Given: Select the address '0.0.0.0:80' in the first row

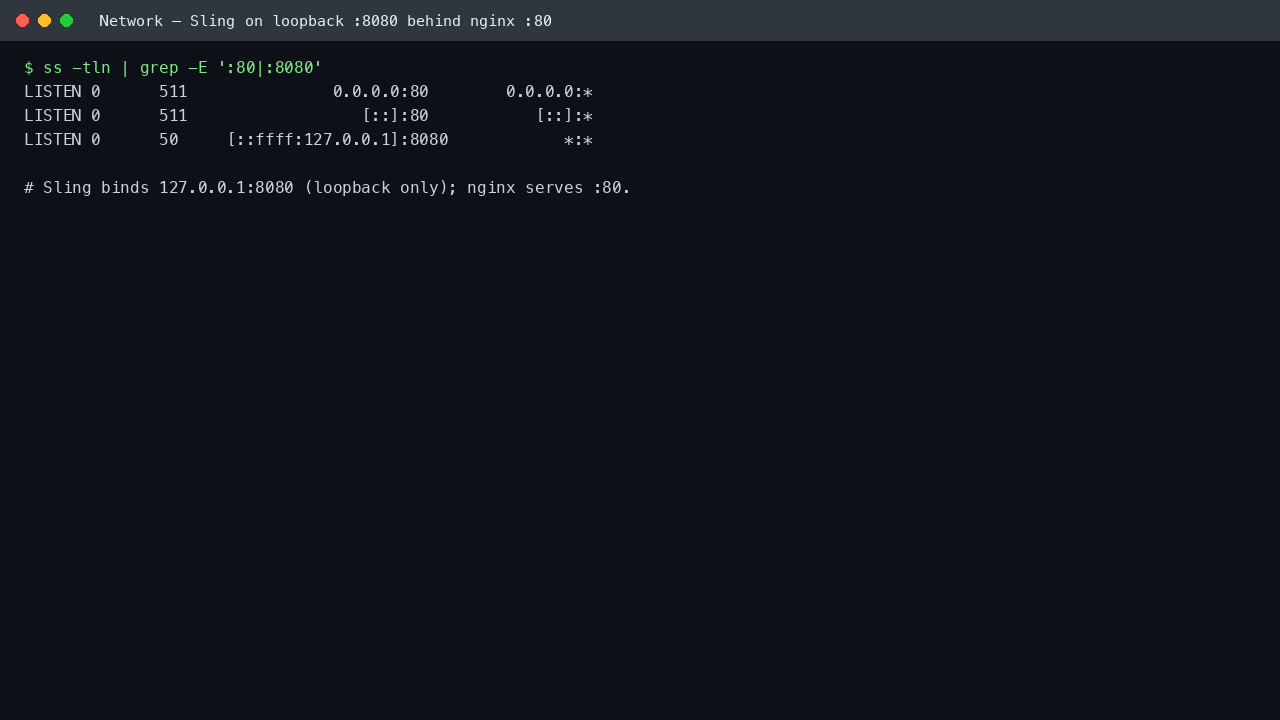Looking at the screenshot, I should click(x=381, y=92).
